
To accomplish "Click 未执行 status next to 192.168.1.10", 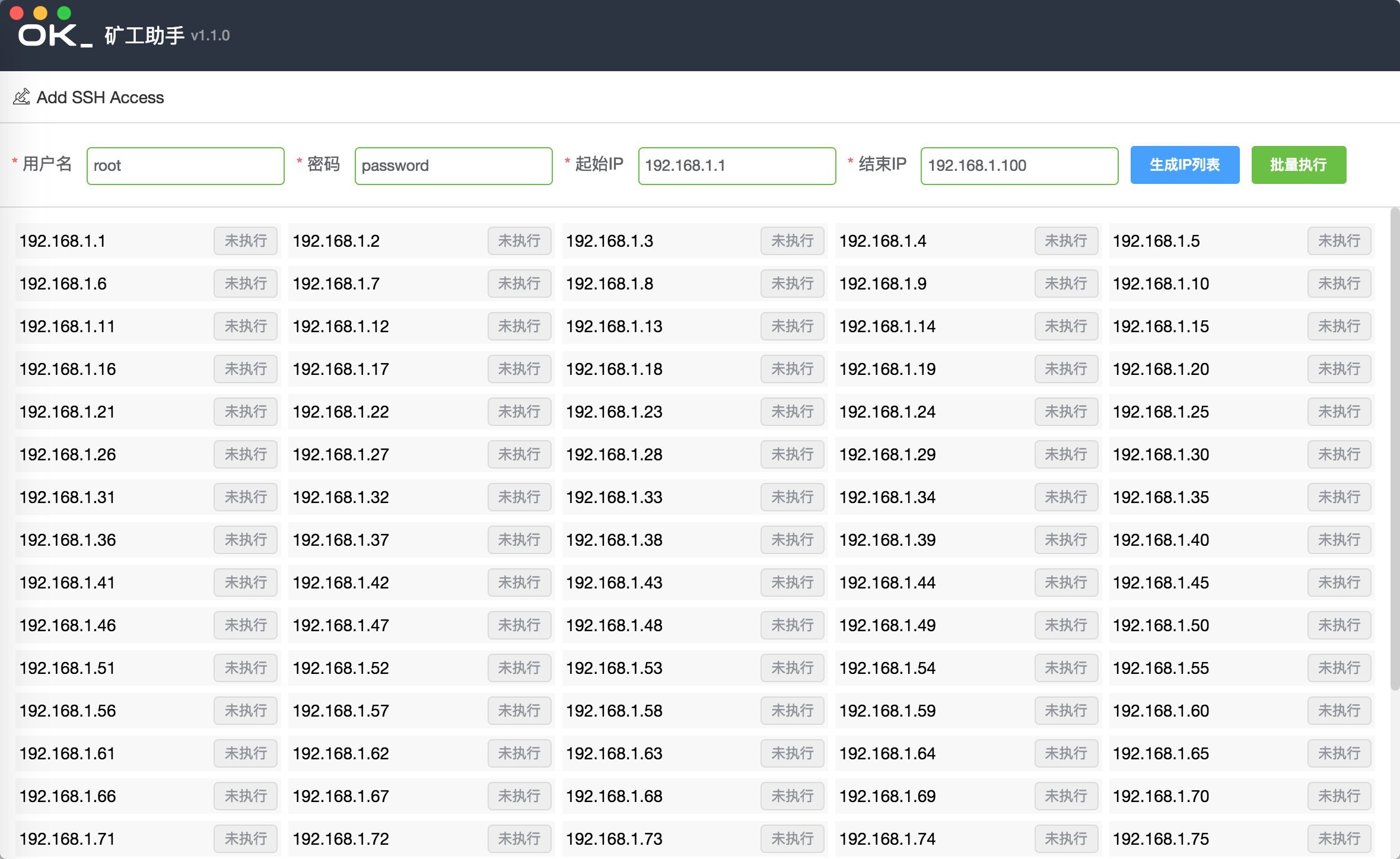I will click(1339, 284).
